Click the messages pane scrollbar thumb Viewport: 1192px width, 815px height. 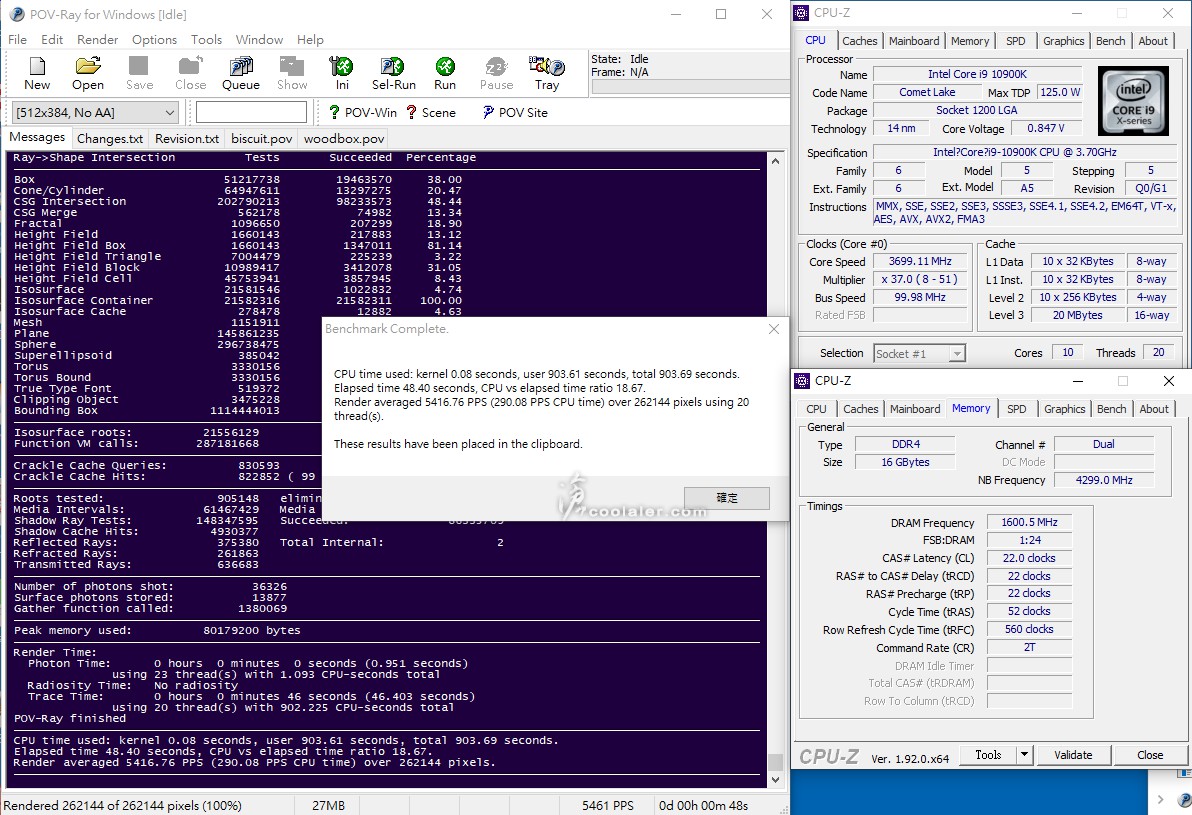pyautogui.click(x=775, y=762)
